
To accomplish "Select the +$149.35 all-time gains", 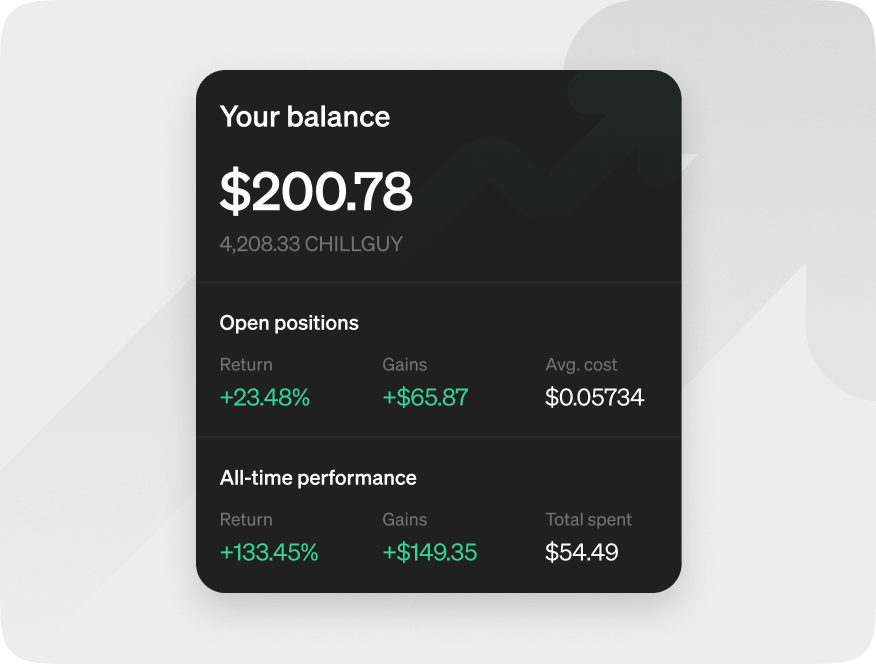I will tap(430, 552).
